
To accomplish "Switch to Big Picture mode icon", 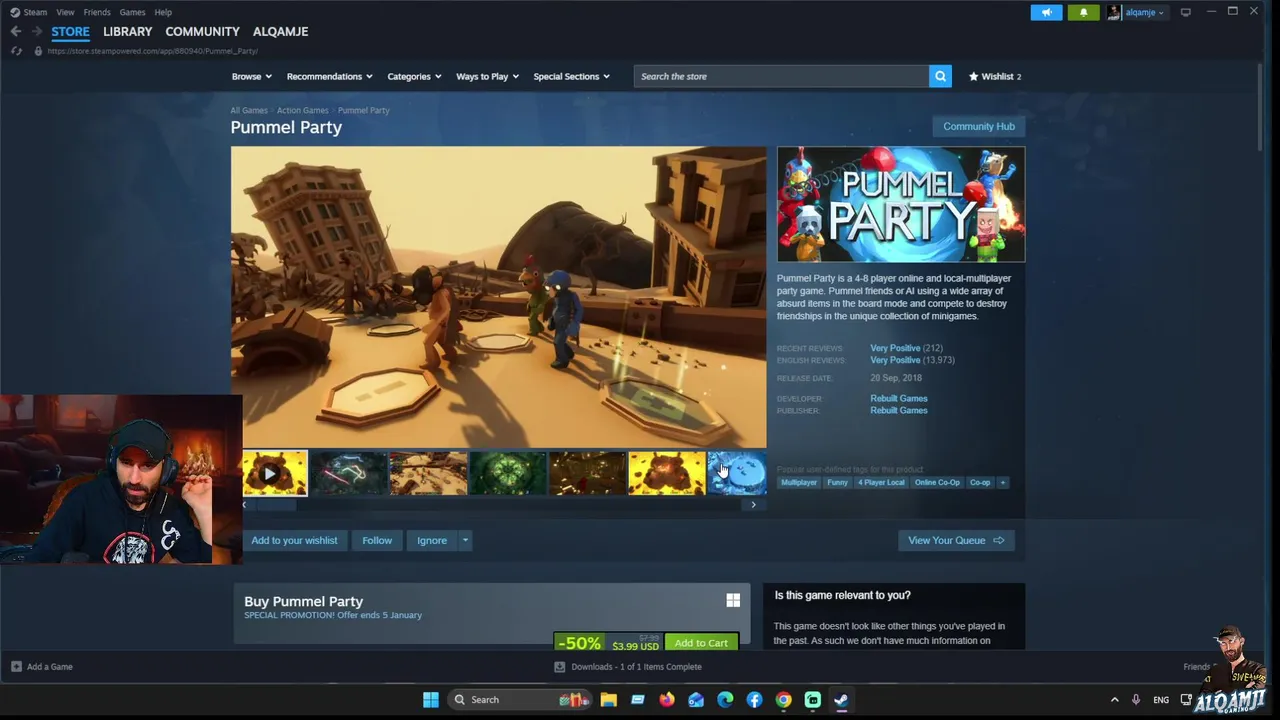I will coord(1186,12).
